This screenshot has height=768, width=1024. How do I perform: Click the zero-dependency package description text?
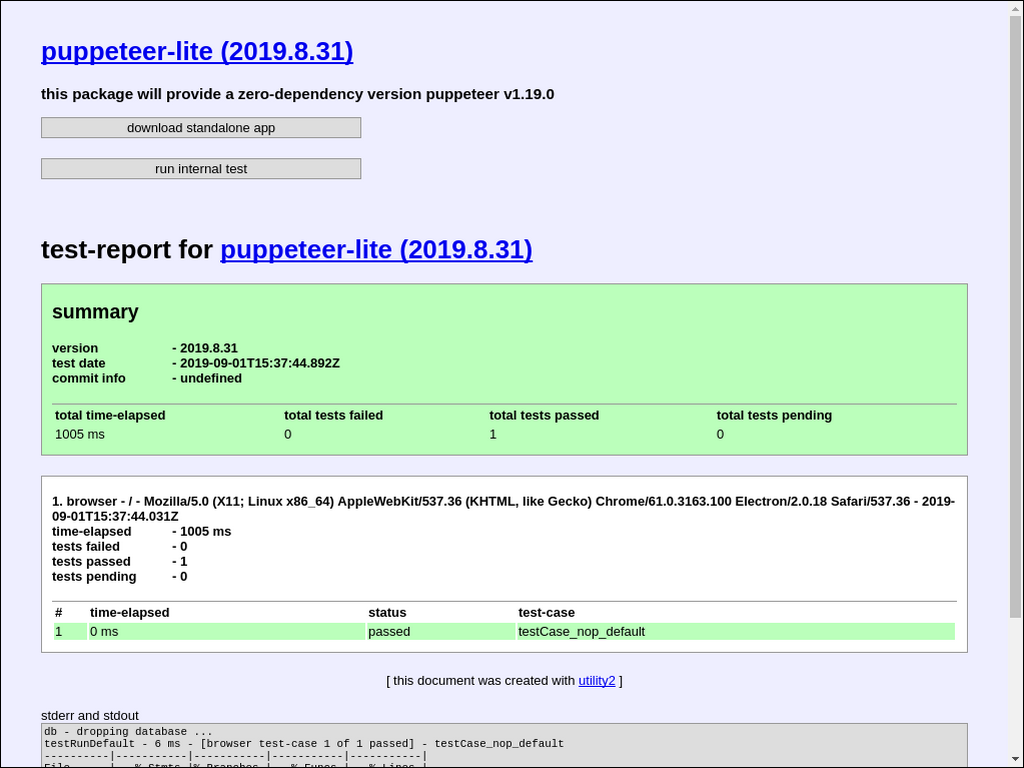tap(298, 94)
